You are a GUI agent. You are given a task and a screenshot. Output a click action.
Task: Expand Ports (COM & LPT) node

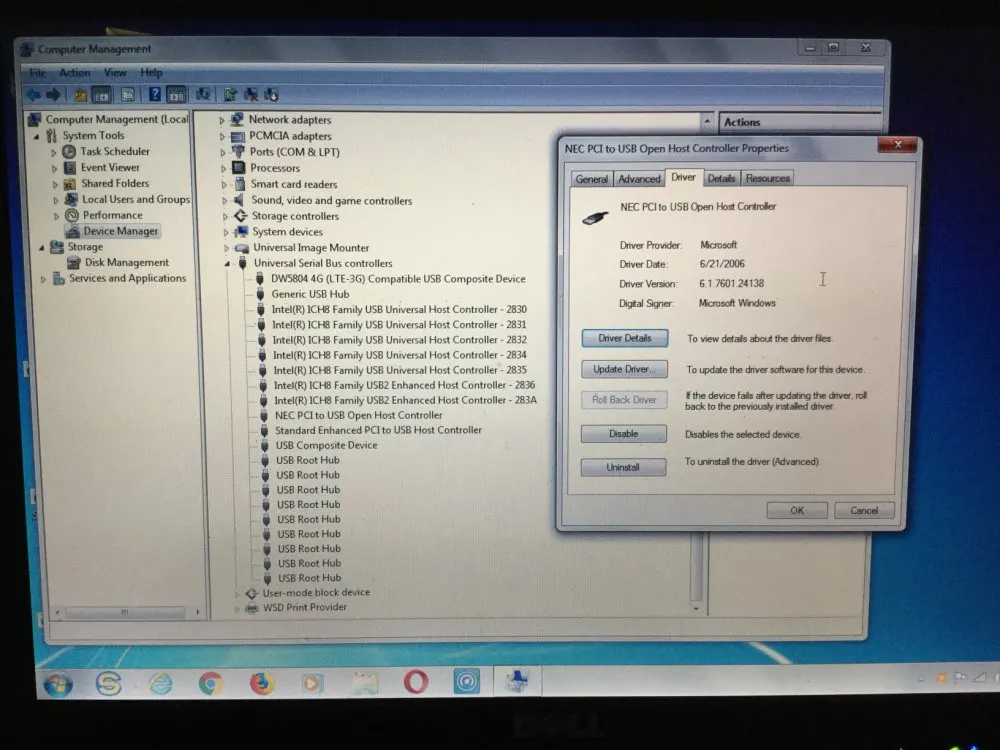point(223,152)
